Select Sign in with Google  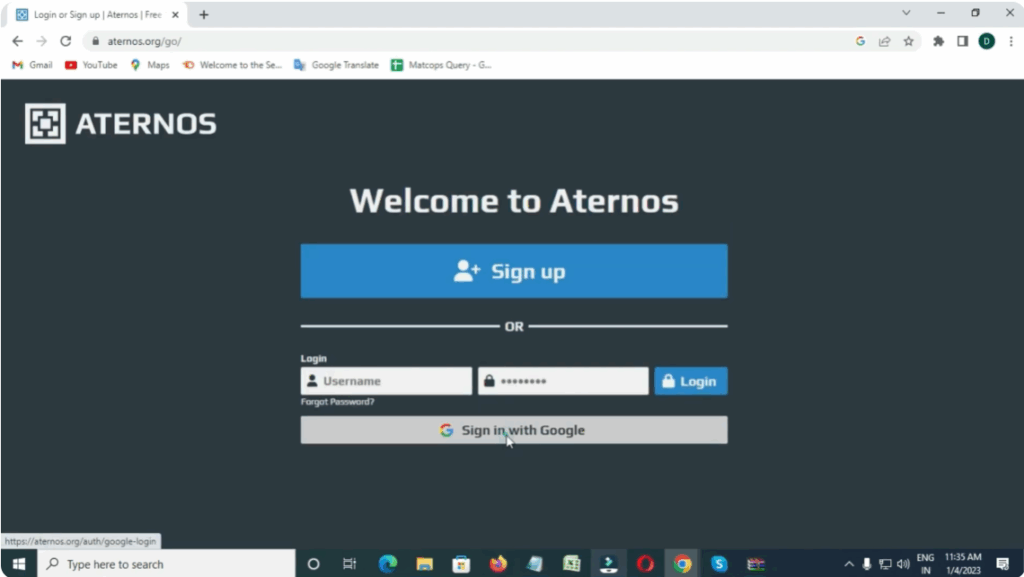coord(513,430)
